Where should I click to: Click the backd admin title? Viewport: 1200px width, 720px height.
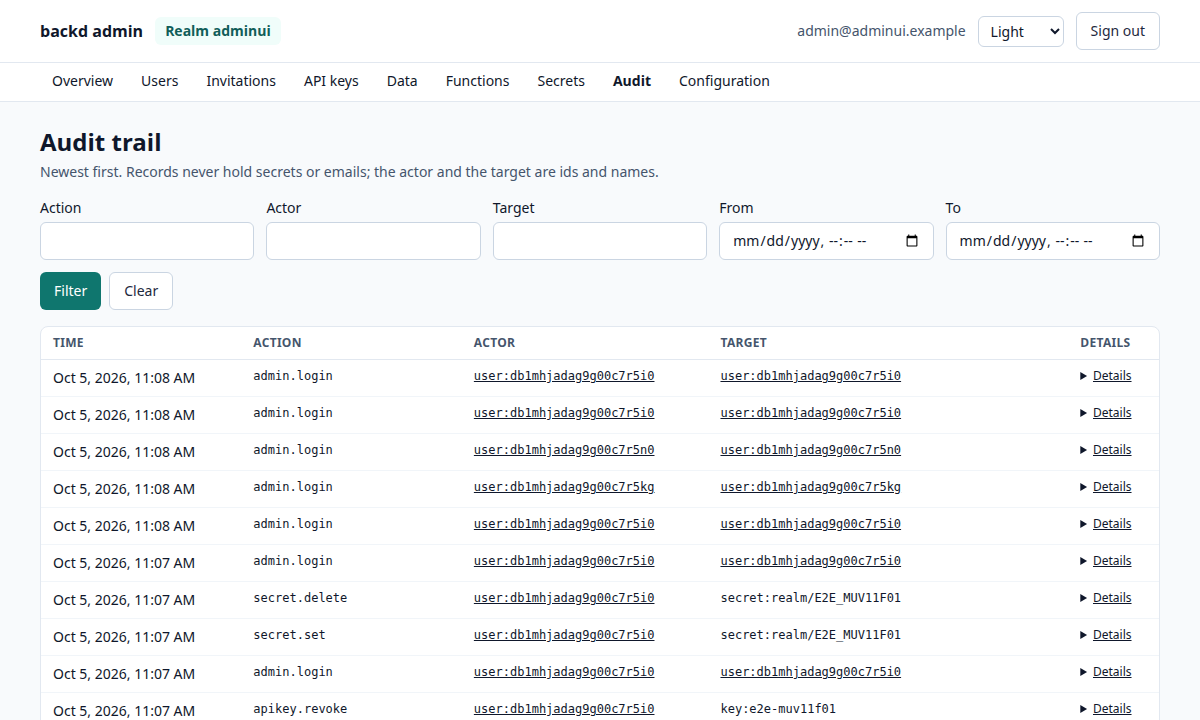pos(91,31)
